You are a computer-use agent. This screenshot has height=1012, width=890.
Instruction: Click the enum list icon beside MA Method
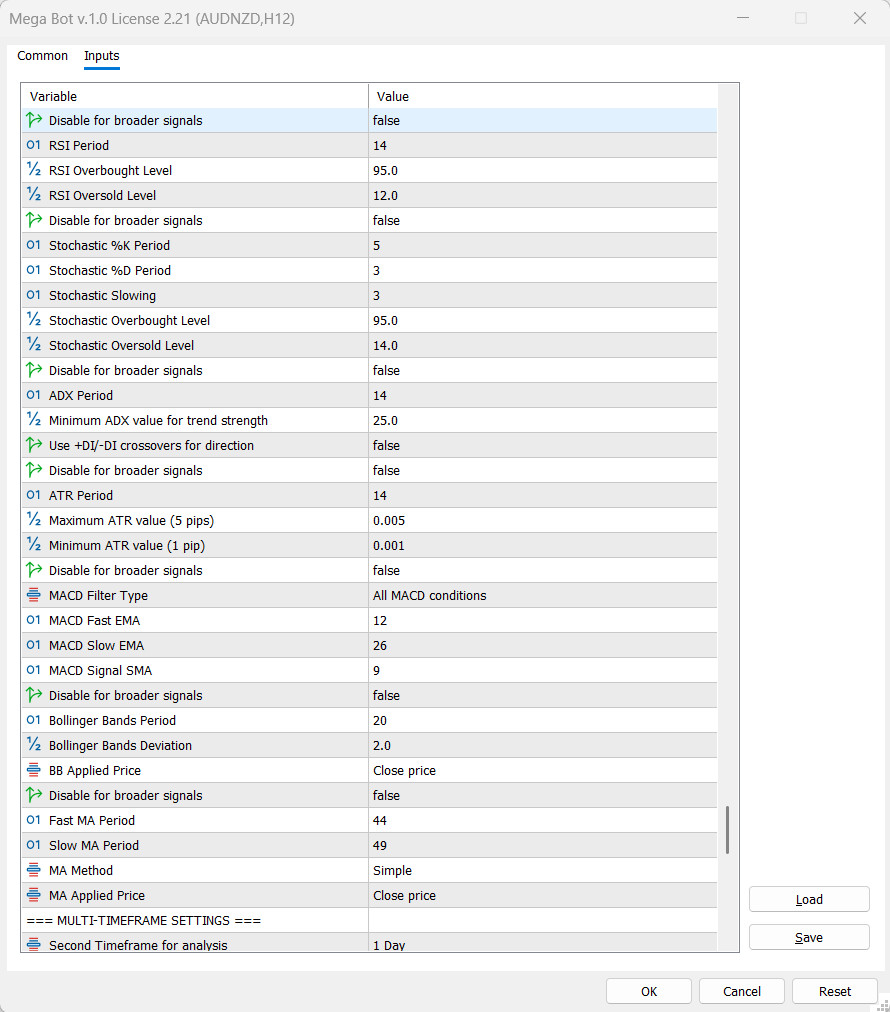tap(34, 870)
